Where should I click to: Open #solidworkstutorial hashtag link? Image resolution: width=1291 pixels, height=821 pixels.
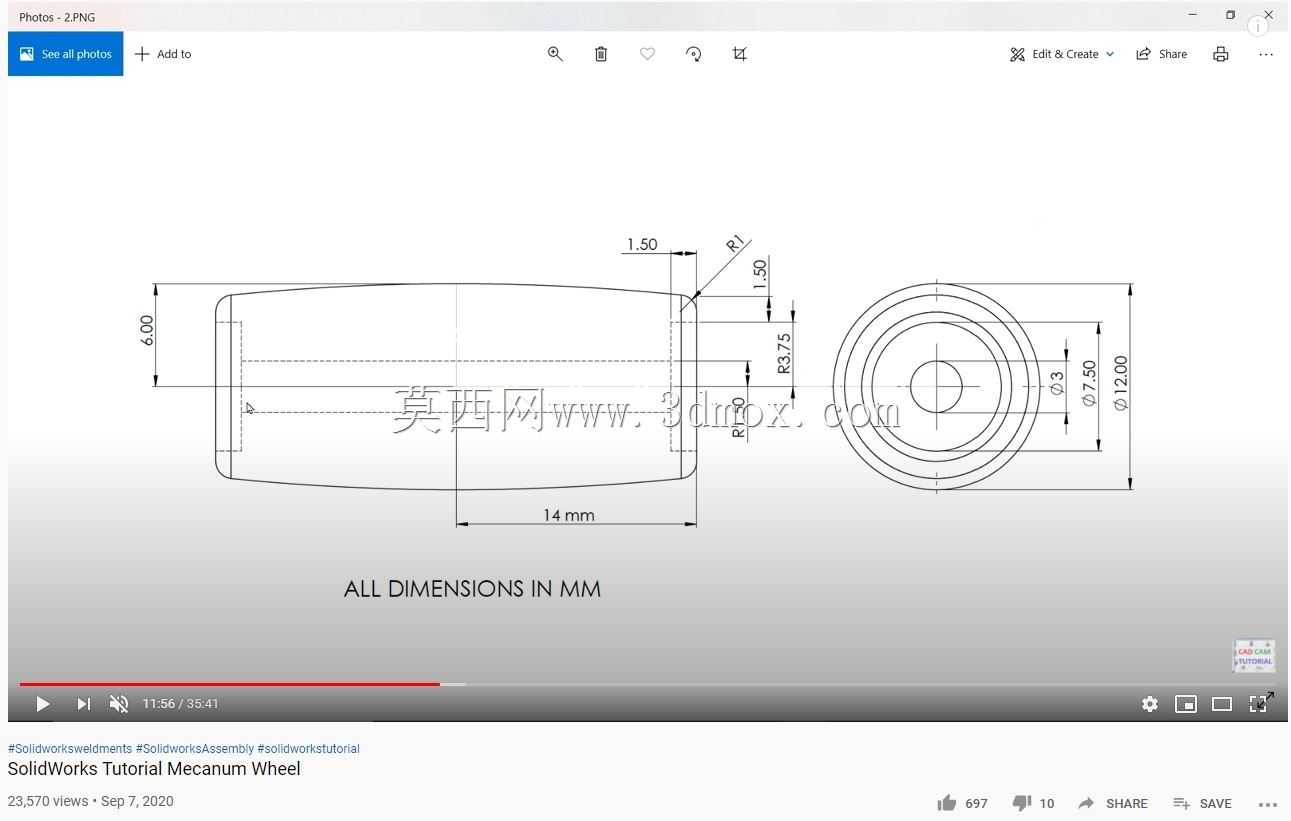pyautogui.click(x=308, y=749)
